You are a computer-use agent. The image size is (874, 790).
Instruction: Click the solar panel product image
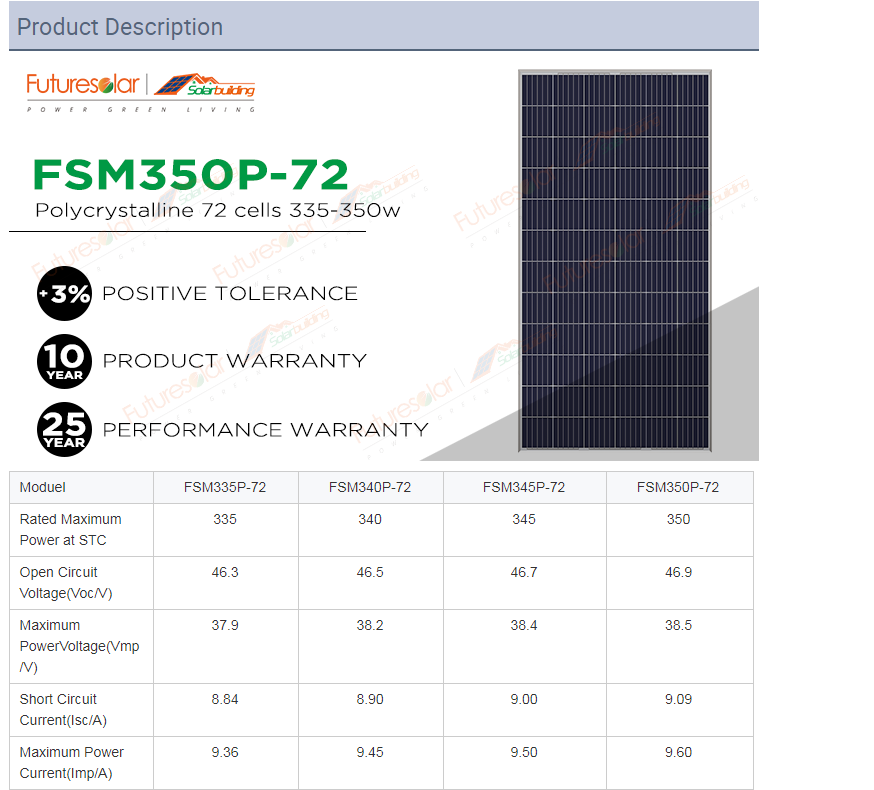(x=614, y=258)
